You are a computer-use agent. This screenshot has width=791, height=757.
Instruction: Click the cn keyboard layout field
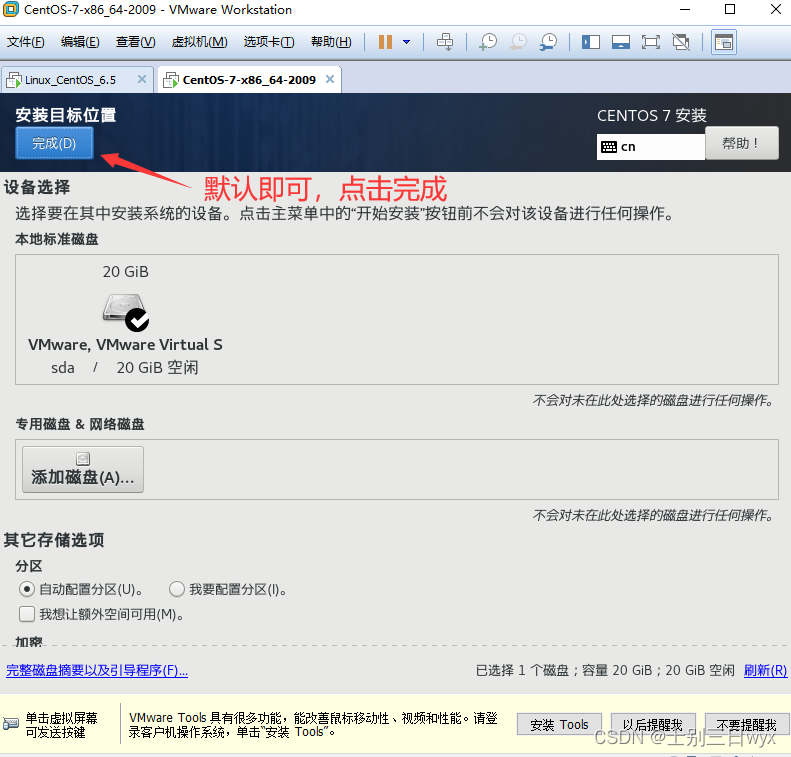pos(650,147)
